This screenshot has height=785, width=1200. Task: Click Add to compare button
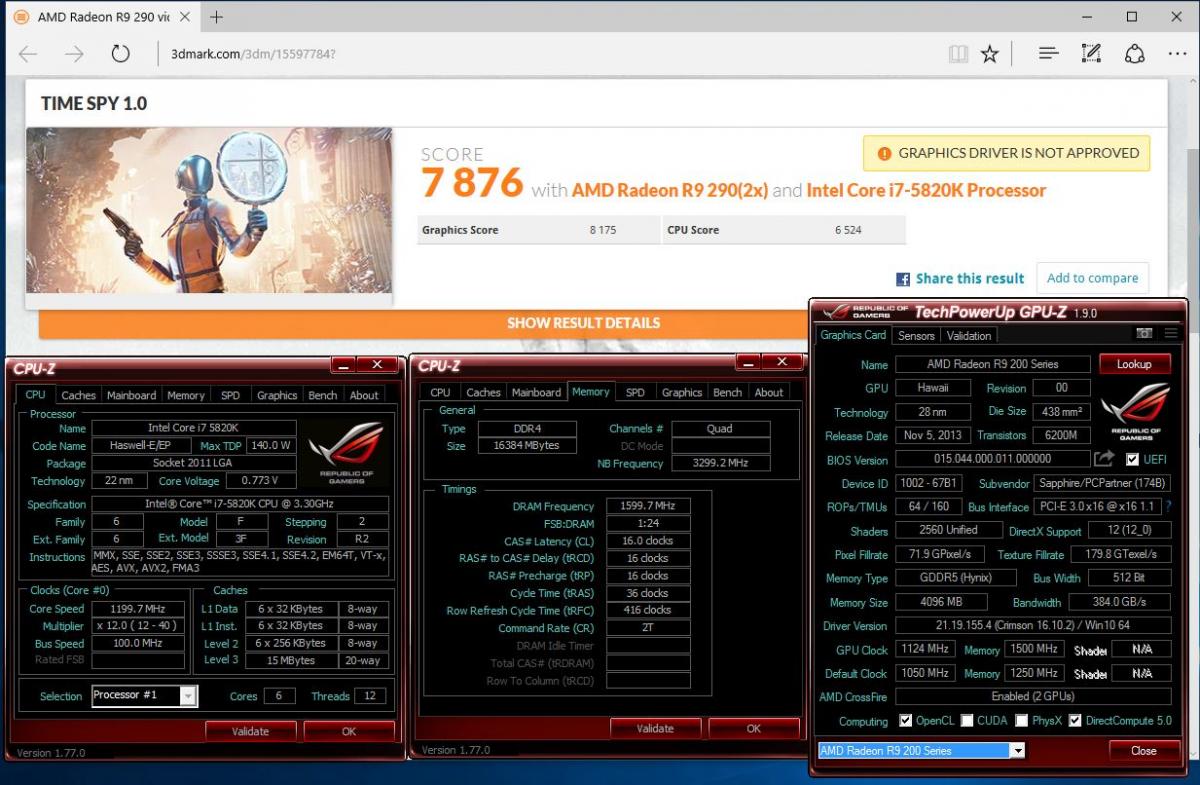1092,278
